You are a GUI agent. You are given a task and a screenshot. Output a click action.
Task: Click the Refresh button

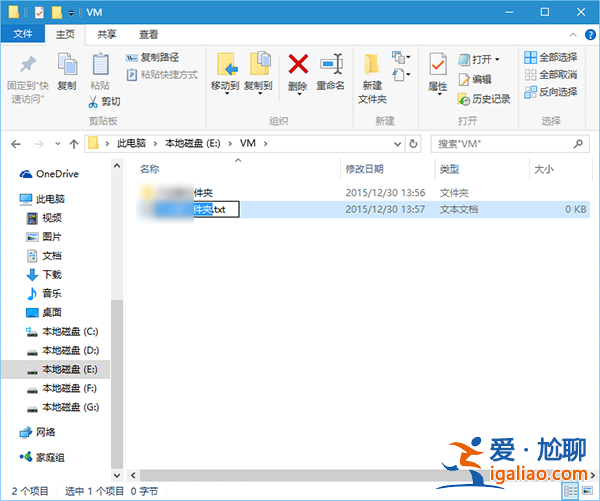pos(413,144)
